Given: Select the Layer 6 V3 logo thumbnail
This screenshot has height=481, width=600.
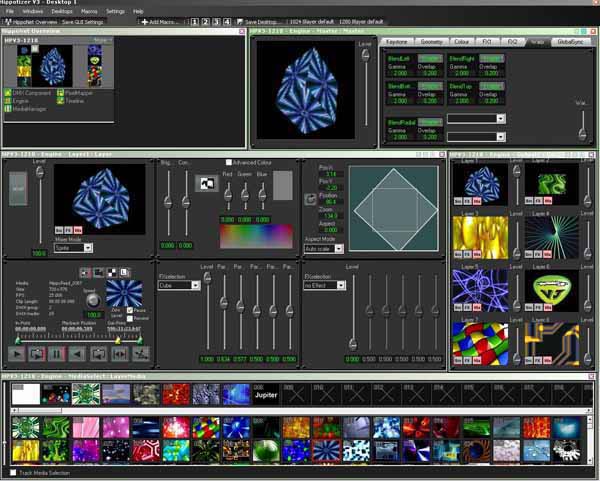Looking at the screenshot, I should [551, 291].
